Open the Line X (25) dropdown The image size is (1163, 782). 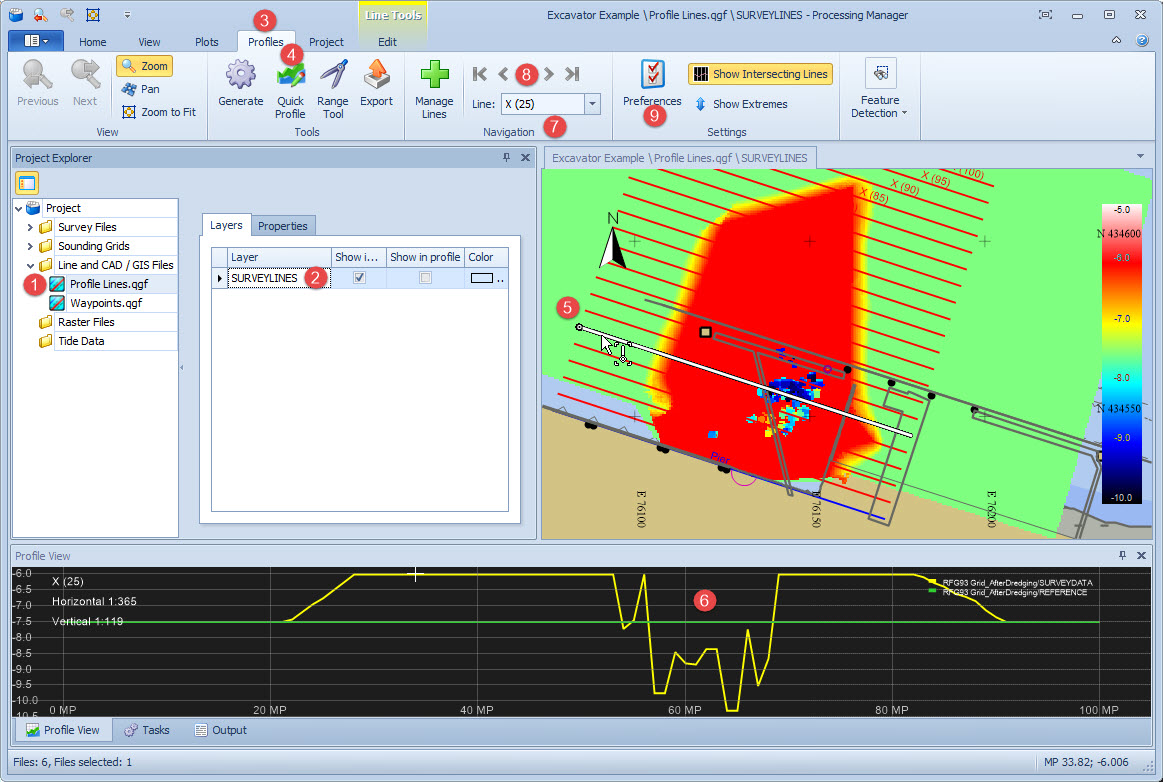[592, 104]
